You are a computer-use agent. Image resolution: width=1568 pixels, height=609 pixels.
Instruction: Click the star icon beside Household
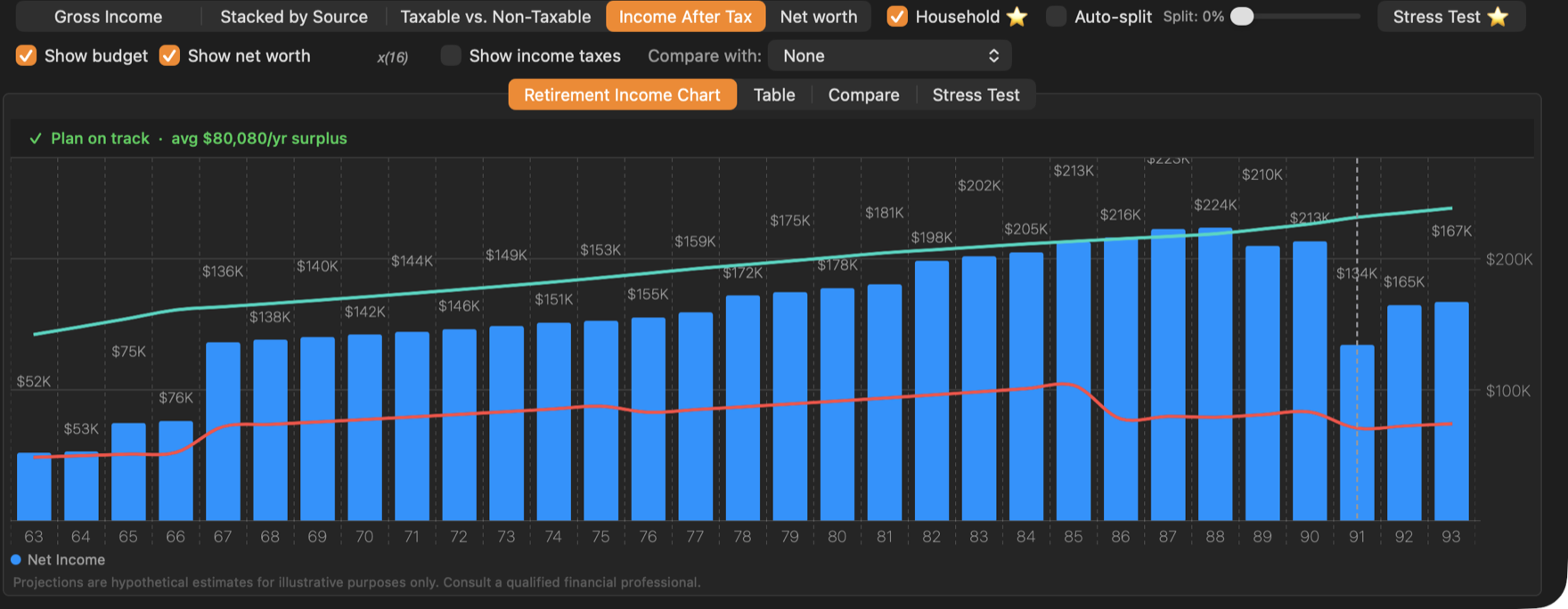pos(1017,16)
